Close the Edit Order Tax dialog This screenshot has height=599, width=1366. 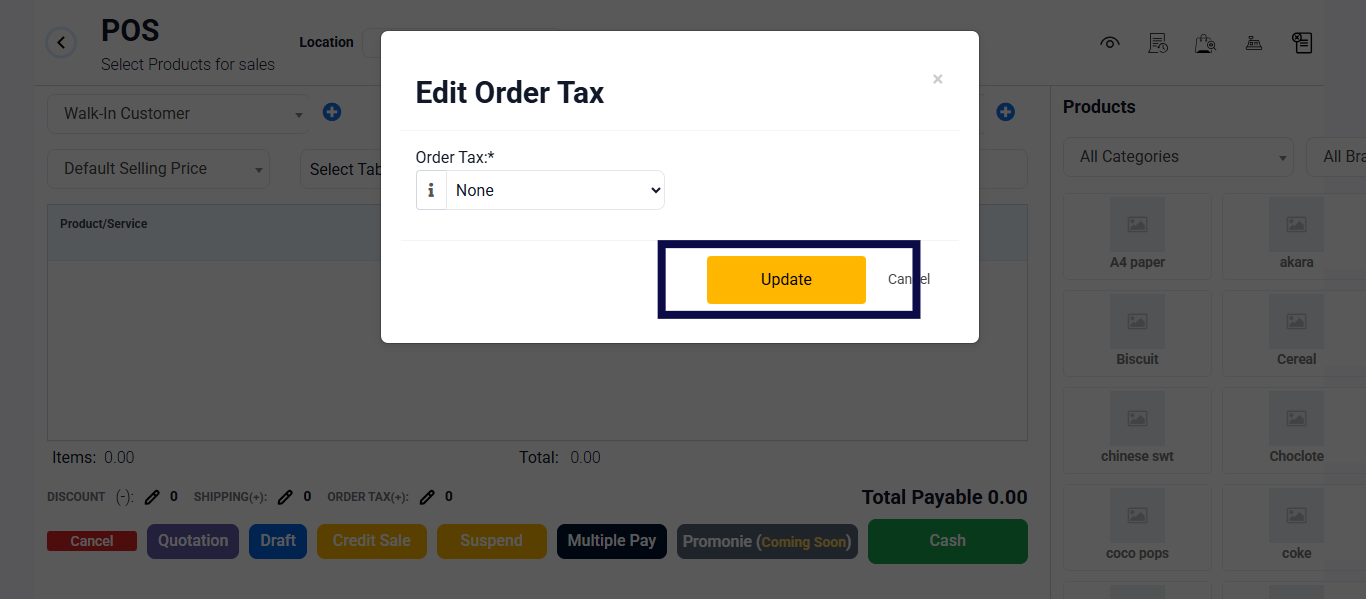pyautogui.click(x=937, y=79)
